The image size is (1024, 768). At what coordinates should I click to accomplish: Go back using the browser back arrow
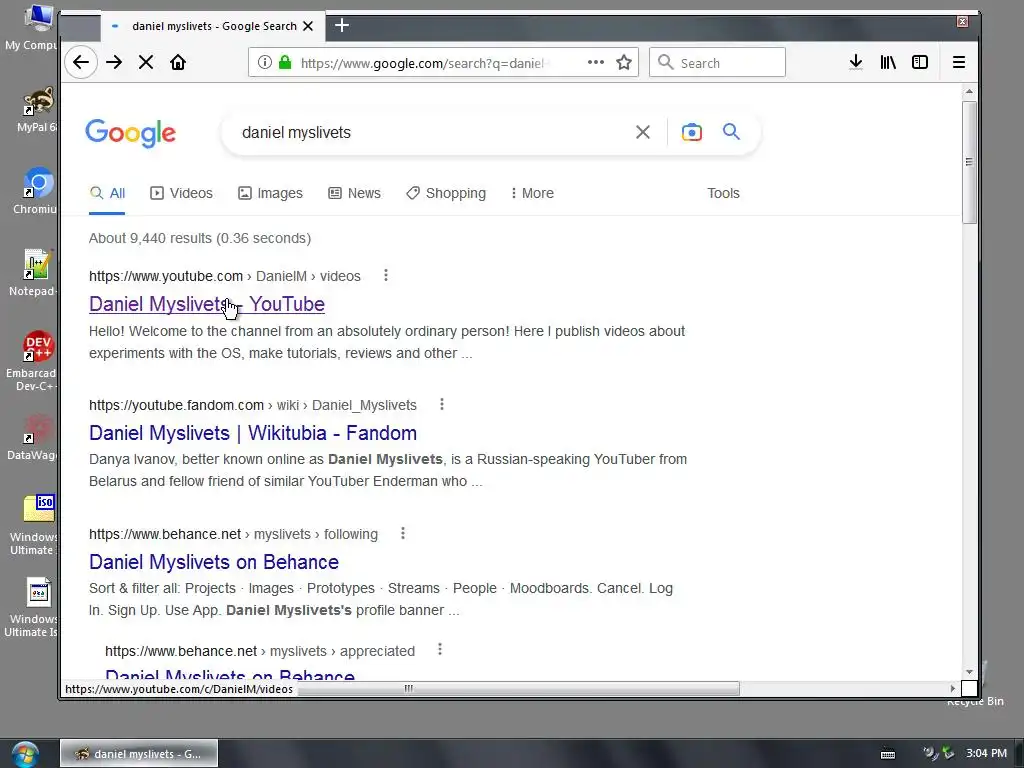(81, 63)
